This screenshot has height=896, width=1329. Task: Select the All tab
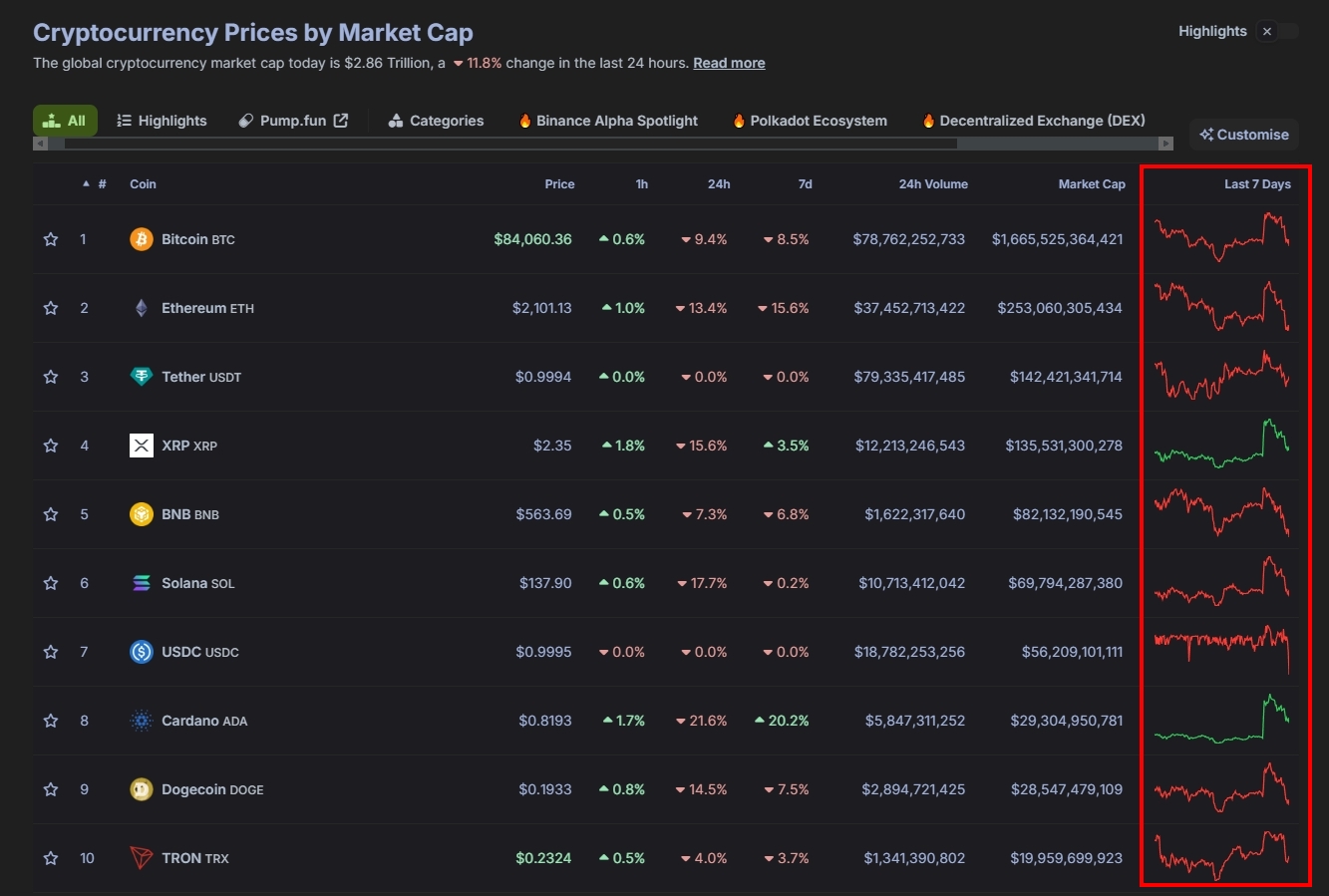(x=65, y=121)
